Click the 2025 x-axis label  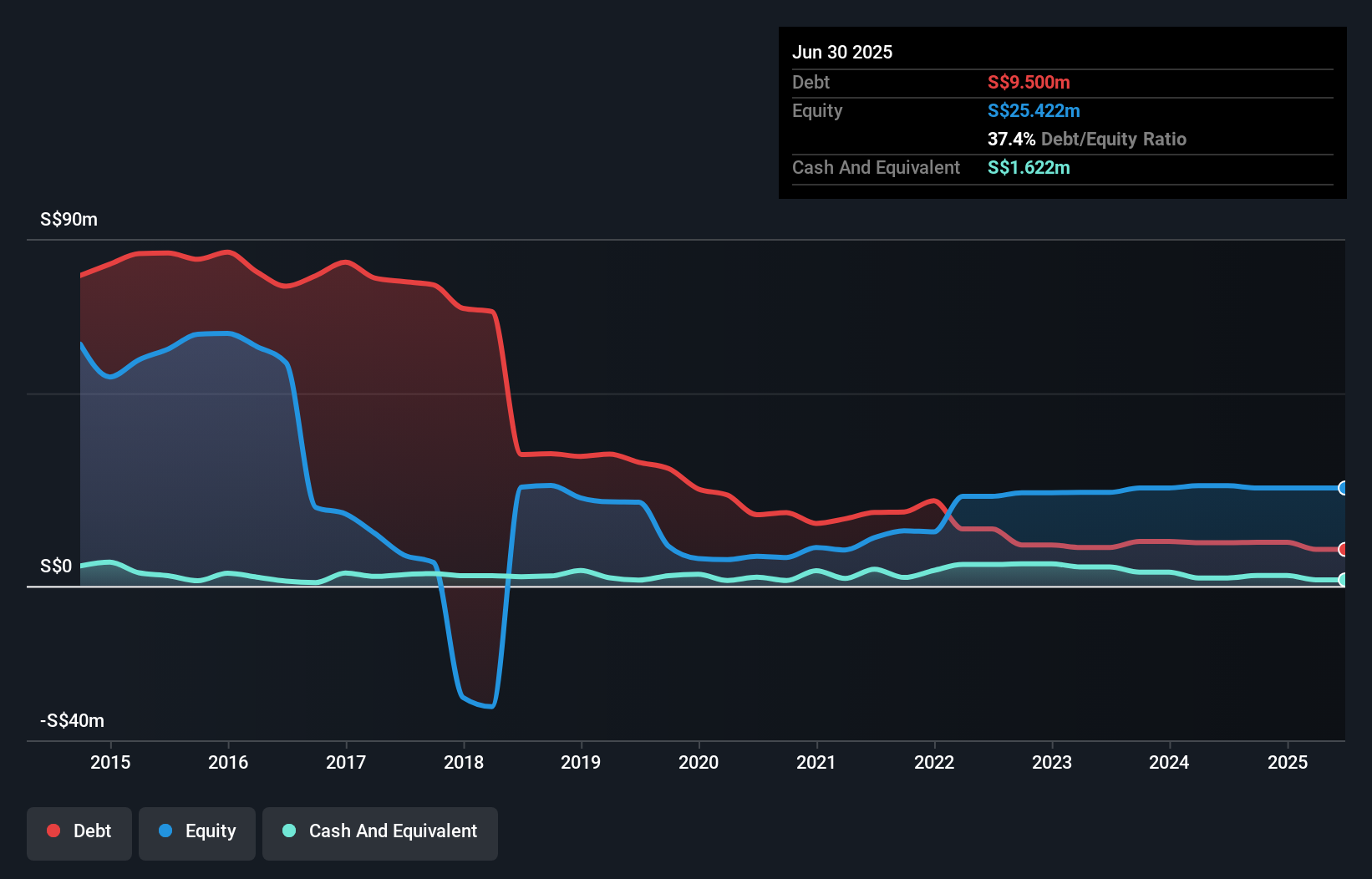coord(1288,762)
